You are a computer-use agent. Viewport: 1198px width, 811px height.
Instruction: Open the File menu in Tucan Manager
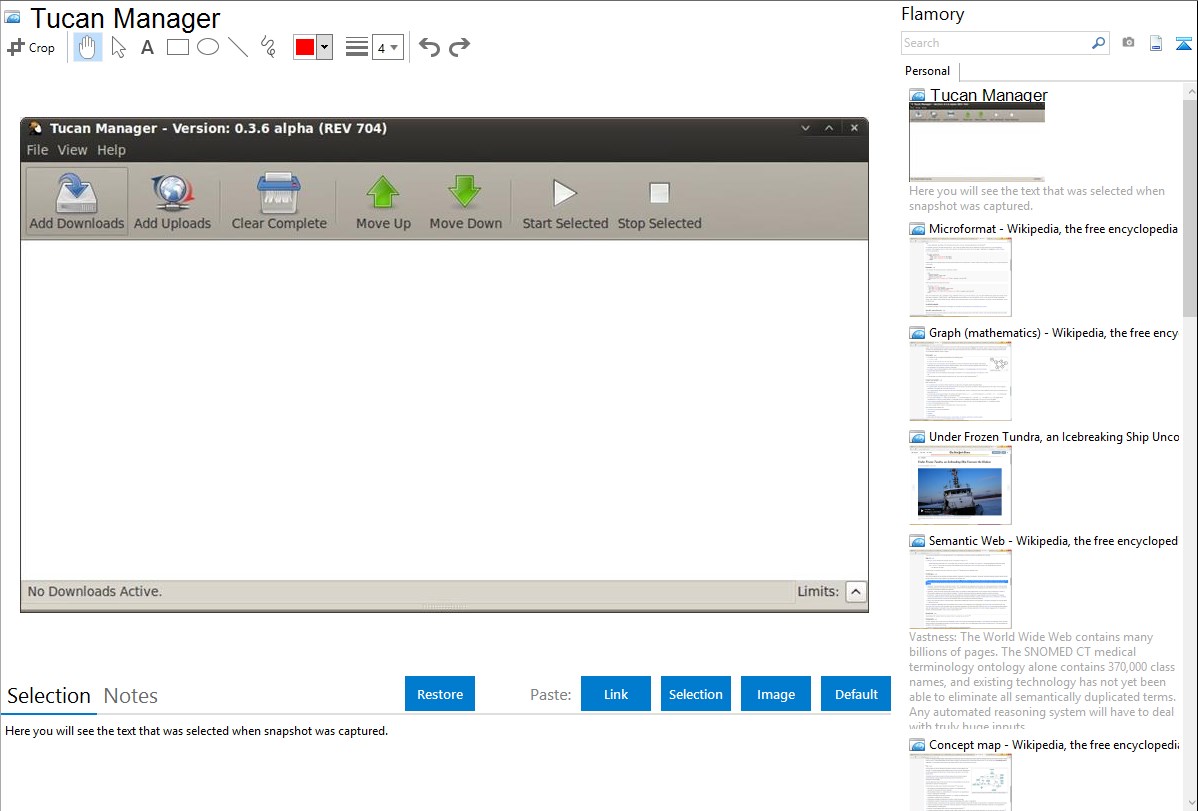(x=37, y=150)
